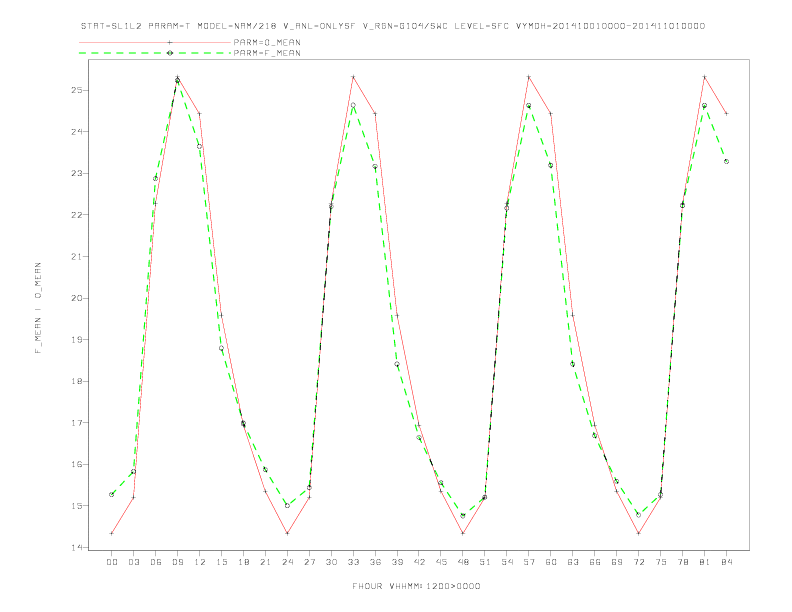Click y-axis tick value 19
Image resolution: width=792 pixels, height=612 pixels.
pyautogui.click(x=76, y=339)
